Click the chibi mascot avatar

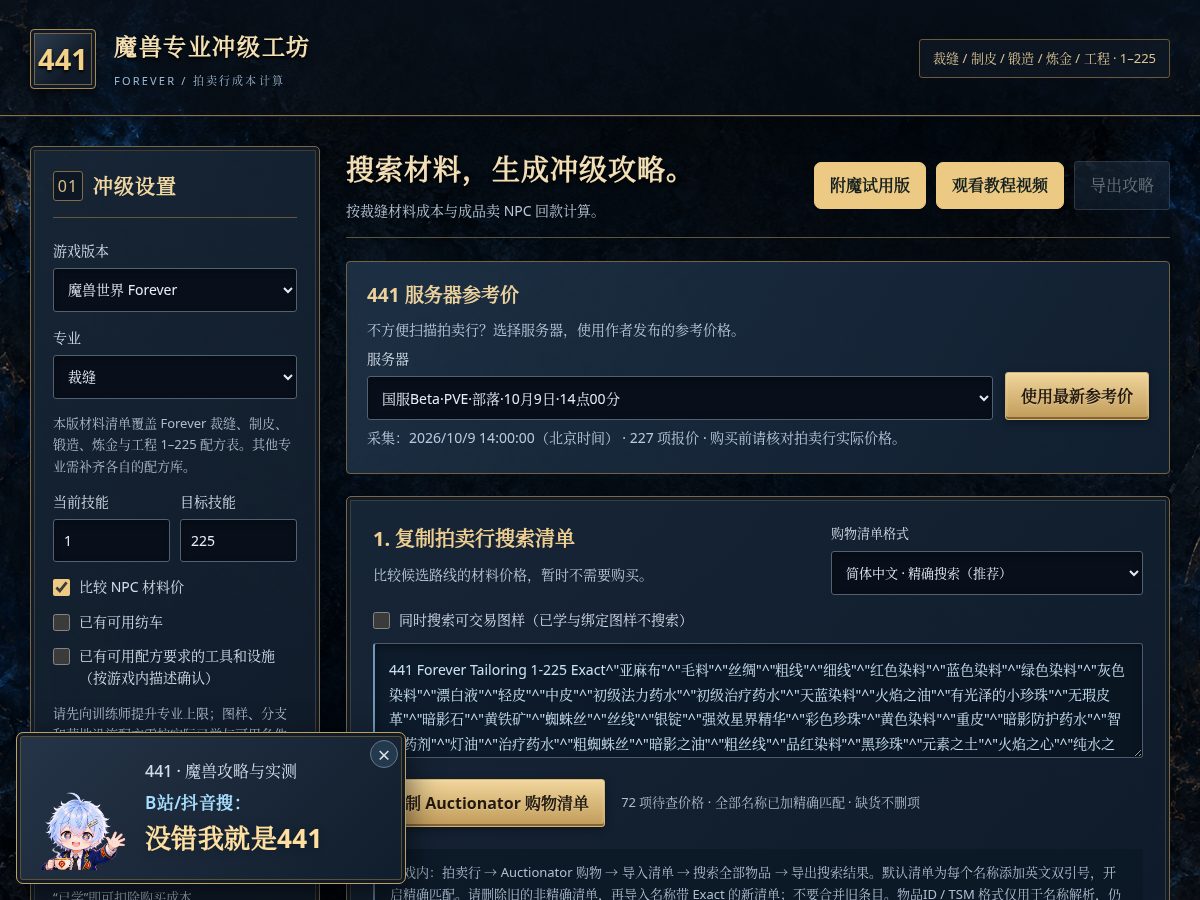(85, 833)
